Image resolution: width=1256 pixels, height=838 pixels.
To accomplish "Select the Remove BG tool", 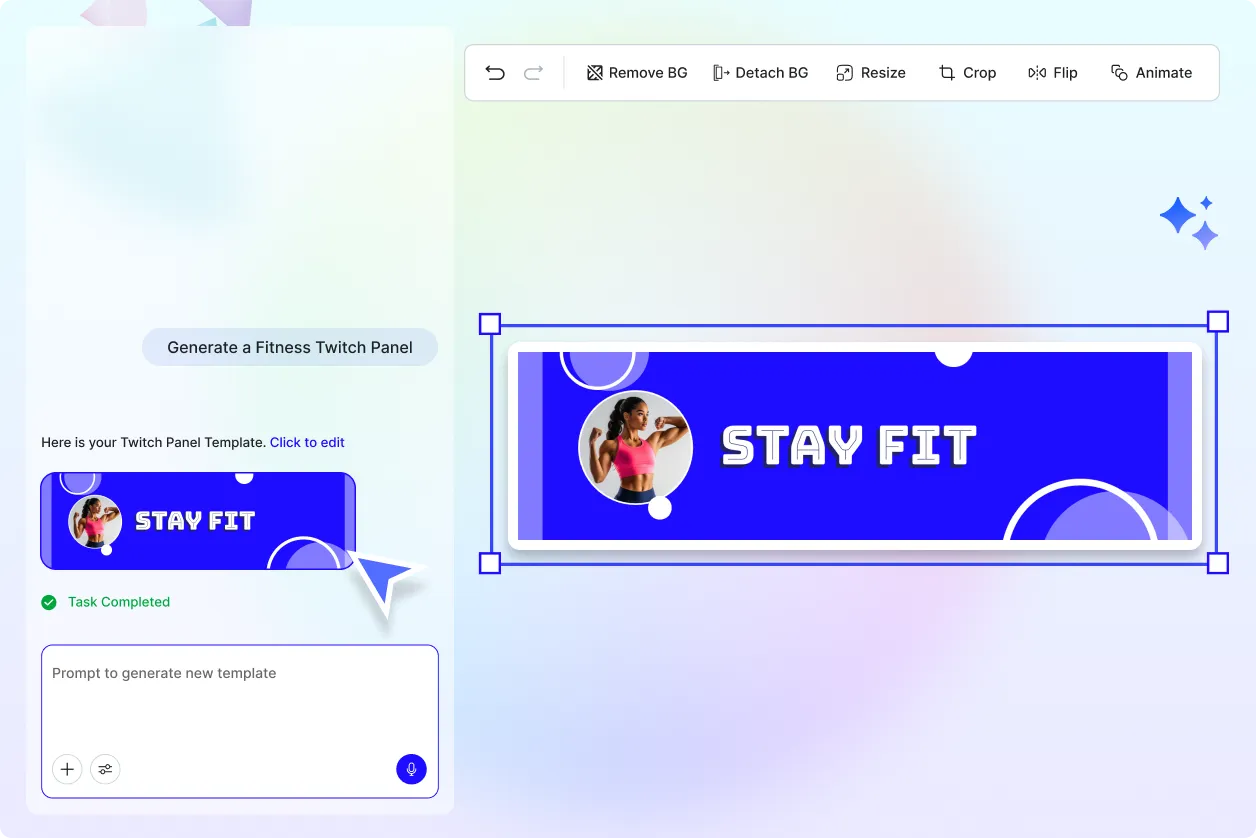I will 637,72.
